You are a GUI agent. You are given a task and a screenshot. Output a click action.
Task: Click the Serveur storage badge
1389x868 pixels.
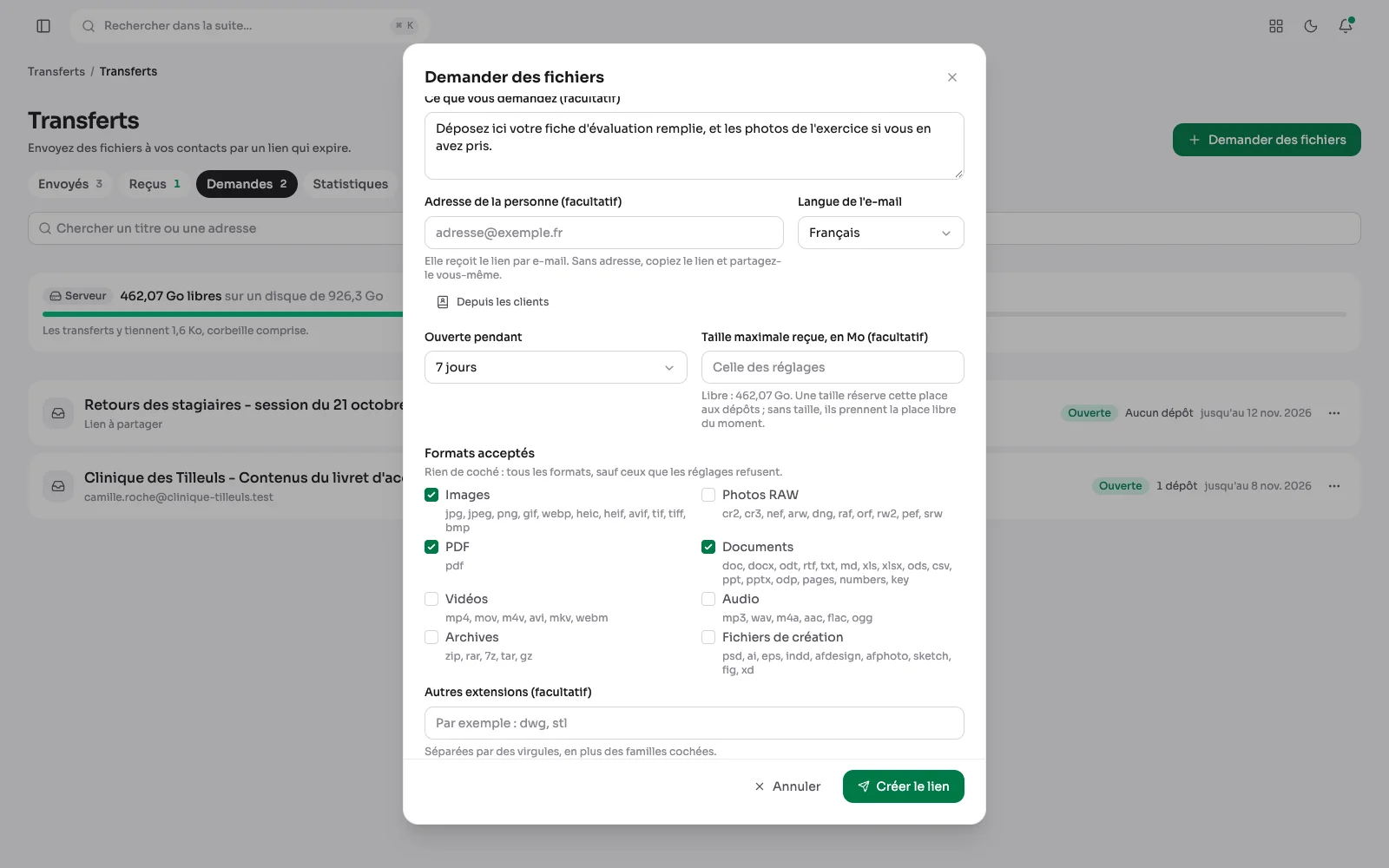pyautogui.click(x=78, y=296)
